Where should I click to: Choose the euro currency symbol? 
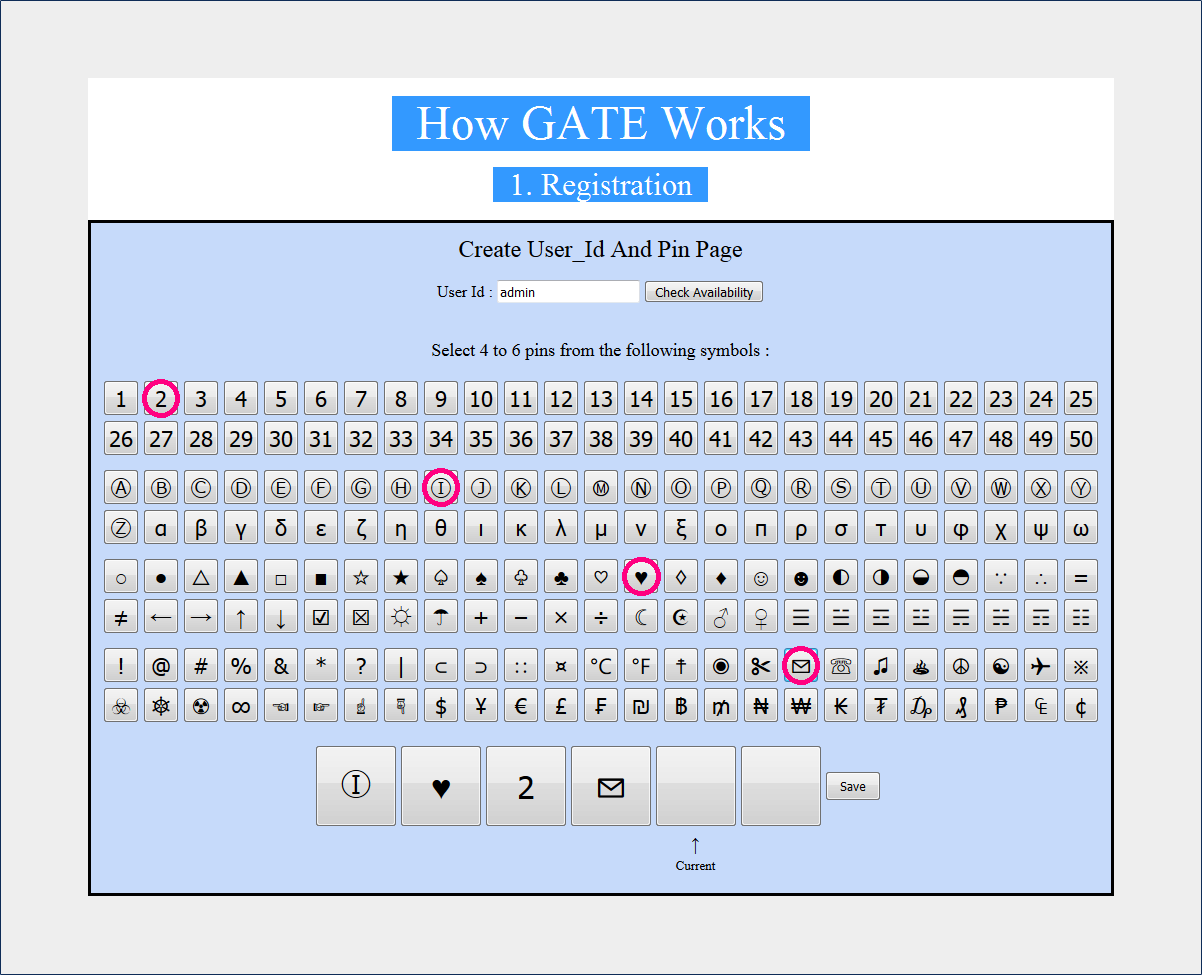point(521,705)
